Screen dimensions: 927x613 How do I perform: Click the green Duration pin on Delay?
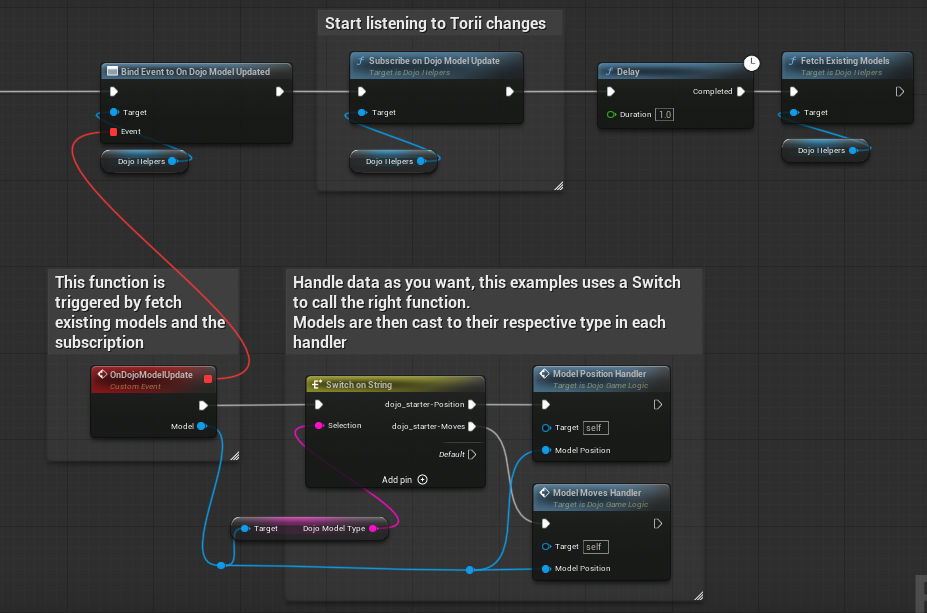[611, 115]
